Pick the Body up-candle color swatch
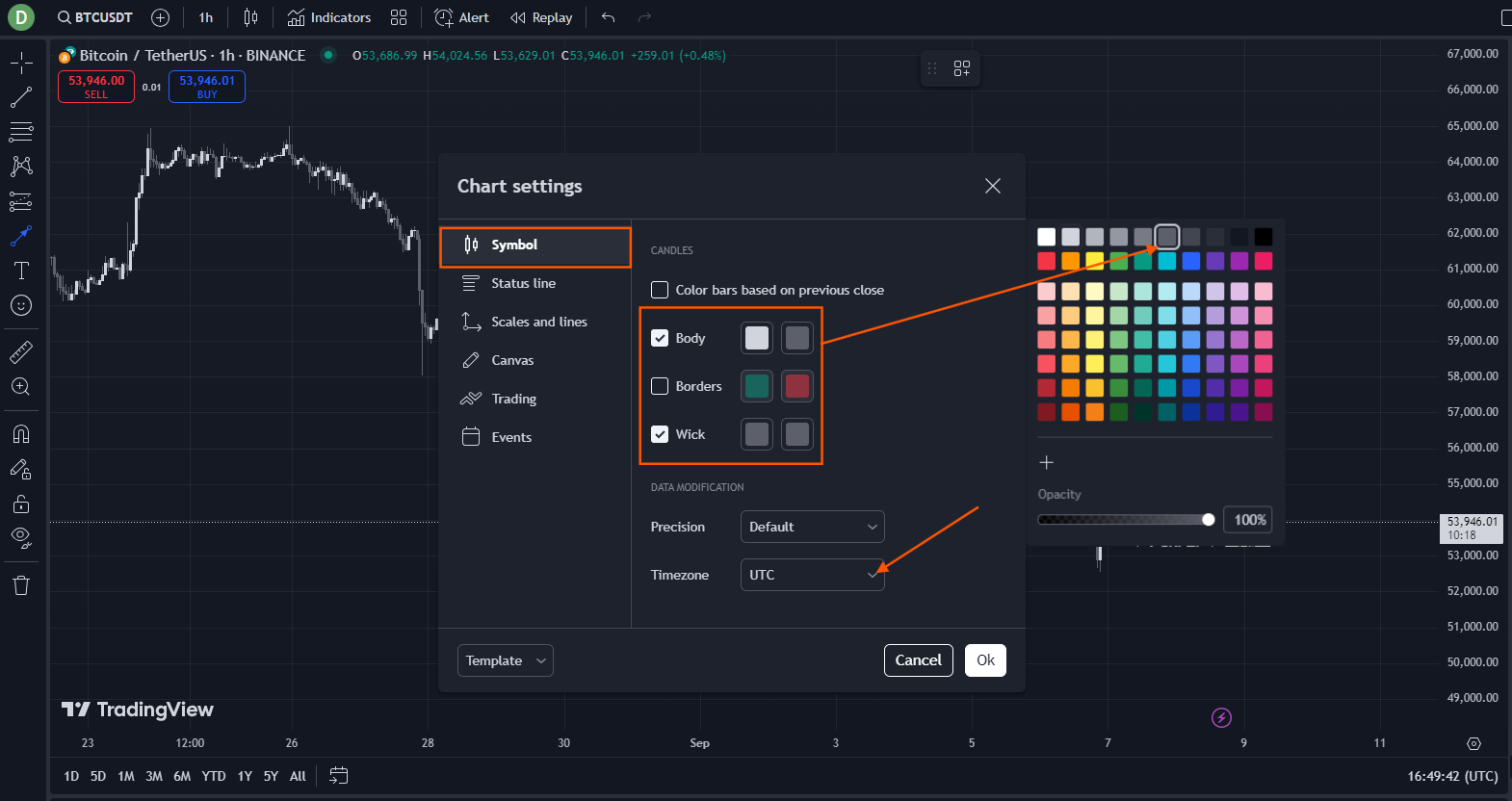1512x801 pixels. (757, 338)
